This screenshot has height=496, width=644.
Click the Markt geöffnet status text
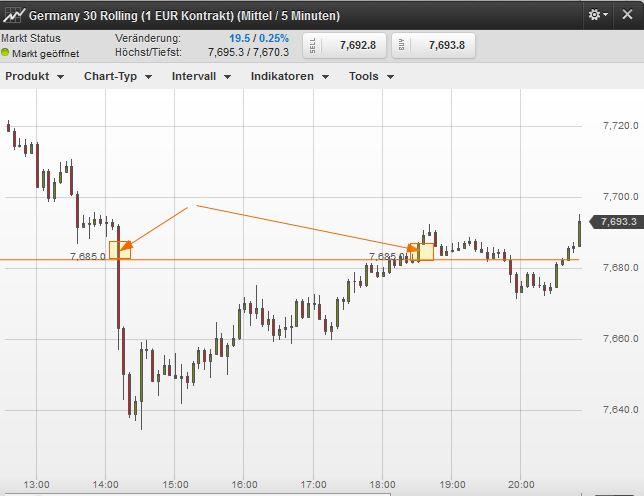point(46,53)
